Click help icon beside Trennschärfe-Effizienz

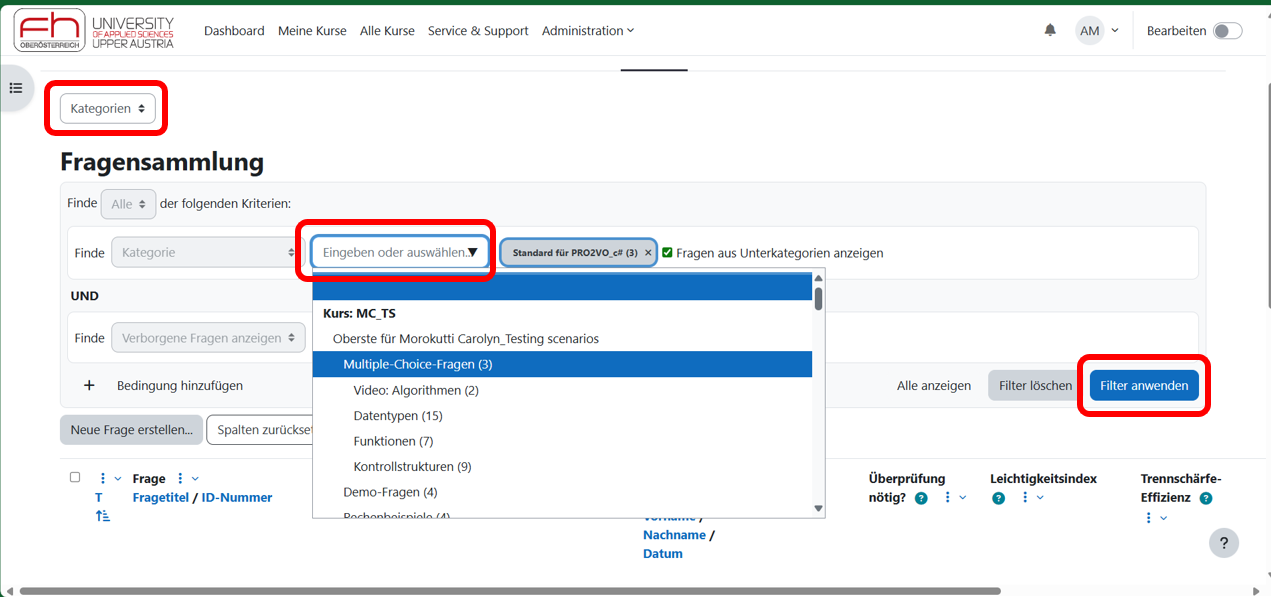pyautogui.click(x=1206, y=498)
